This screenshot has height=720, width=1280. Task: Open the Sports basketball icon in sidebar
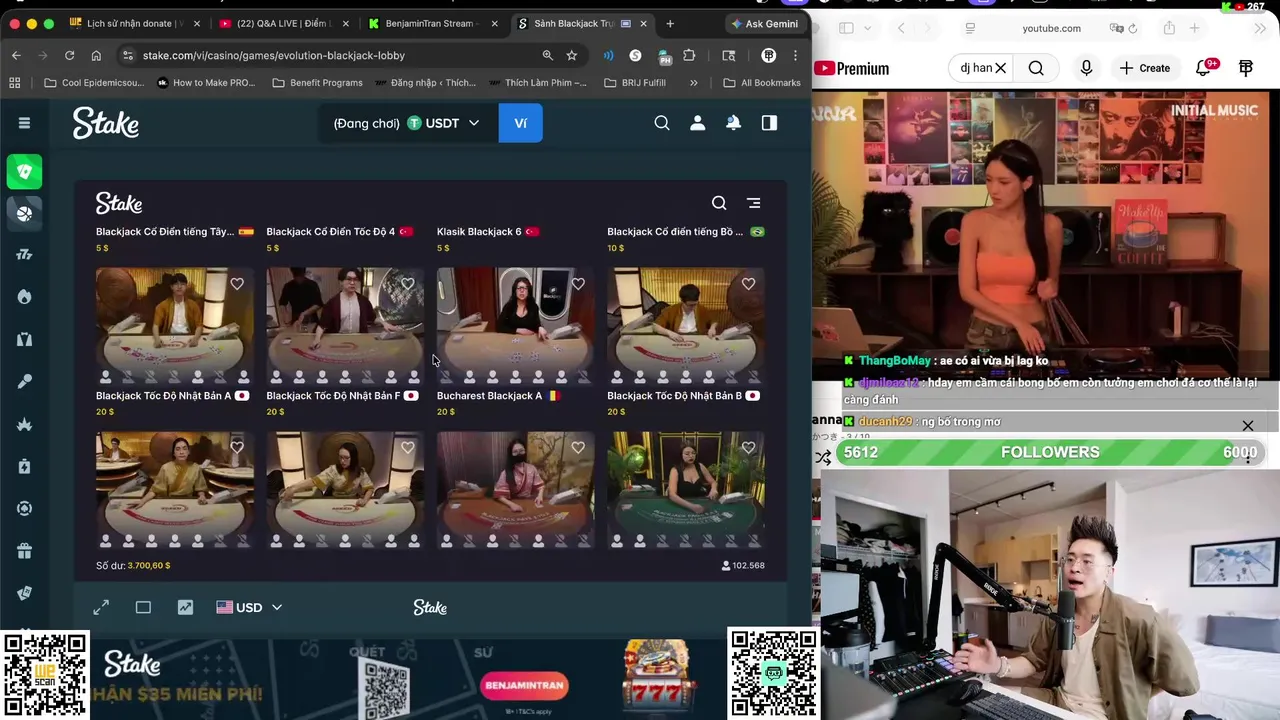(25, 213)
